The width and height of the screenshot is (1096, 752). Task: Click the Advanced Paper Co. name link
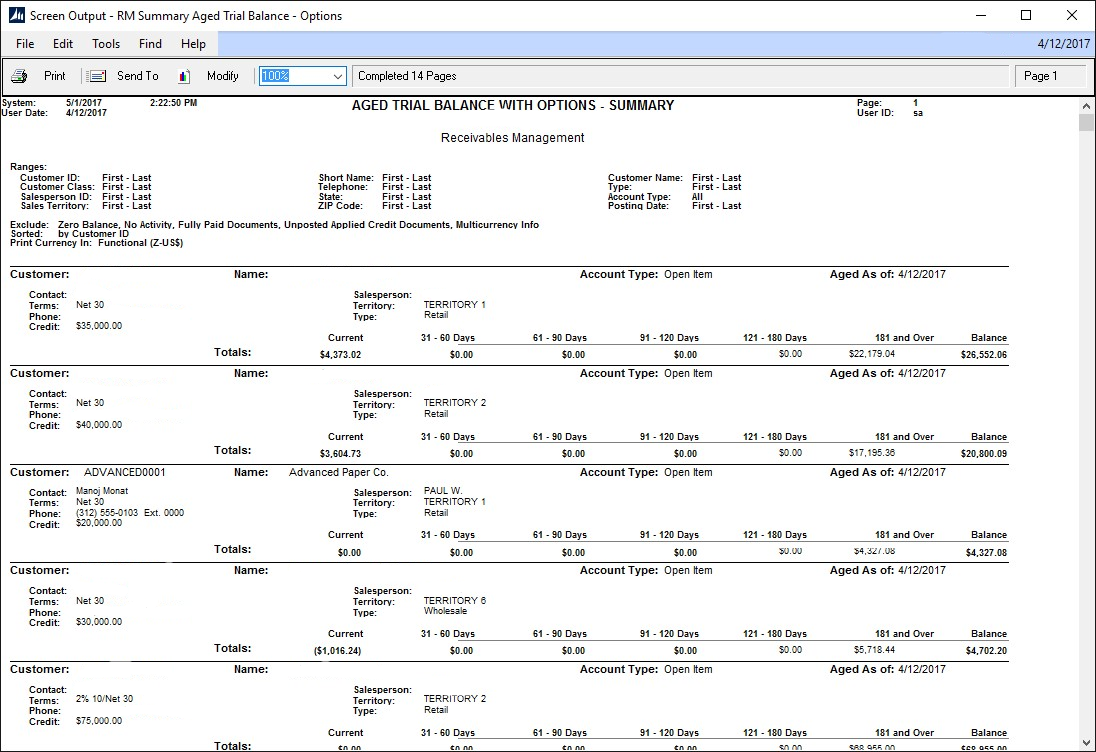[339, 471]
